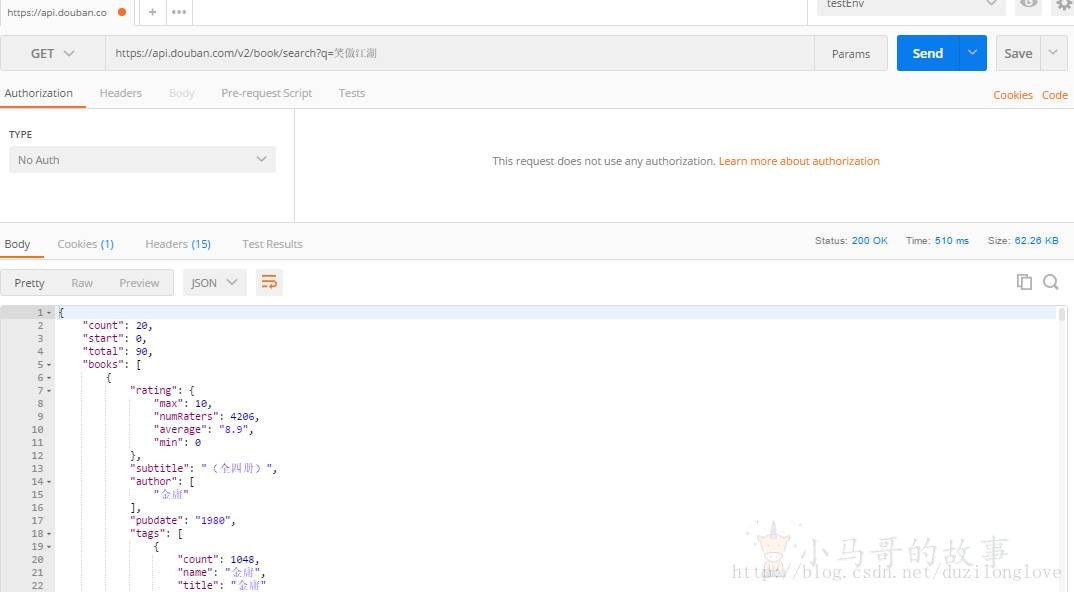1074x592 pixels.
Task: Open the HTTP method GET dropdown
Action: click(53, 53)
